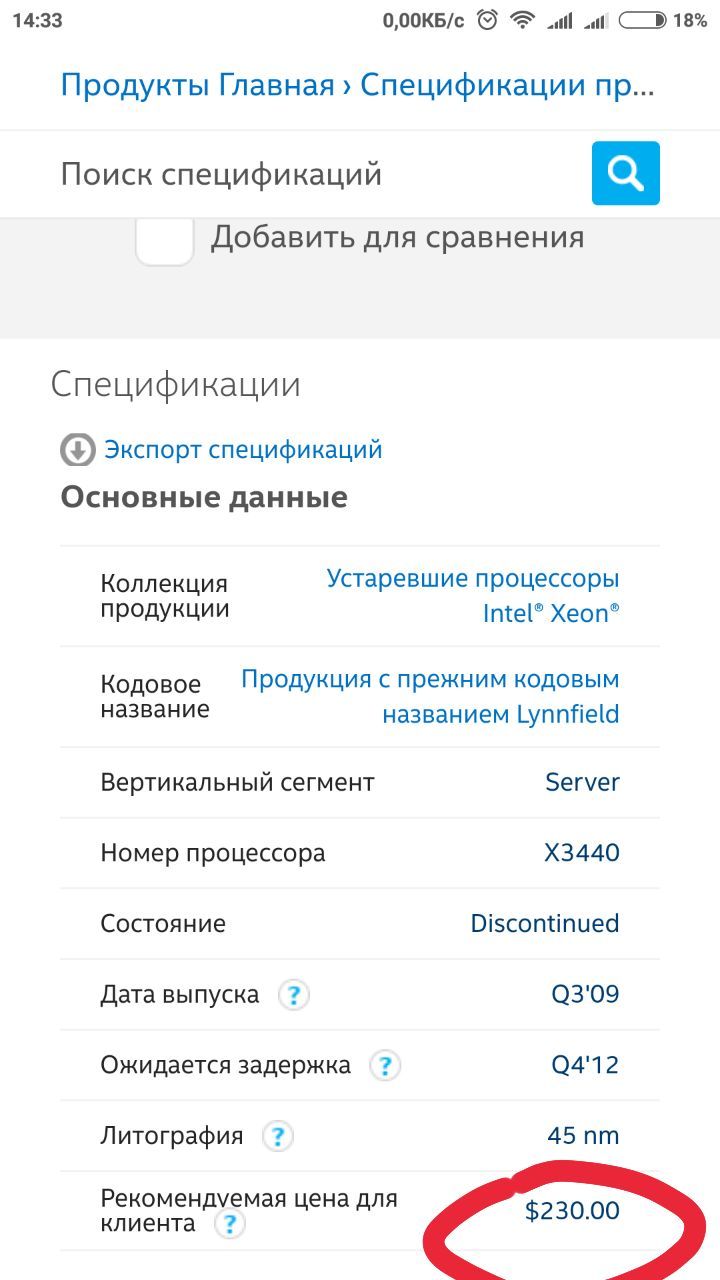720x1280 pixels.
Task: Select the $230.00 recommended price value
Action: 572,1211
